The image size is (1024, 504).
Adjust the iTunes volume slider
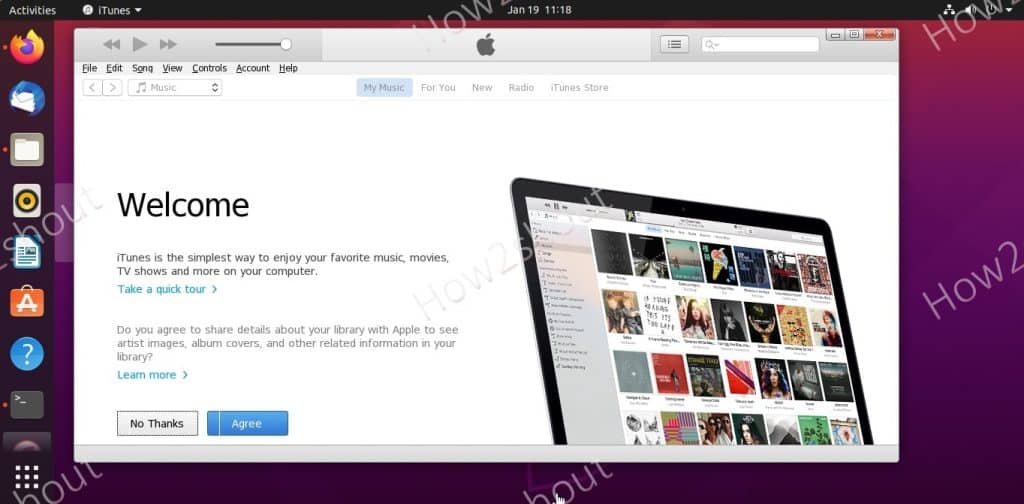253,44
